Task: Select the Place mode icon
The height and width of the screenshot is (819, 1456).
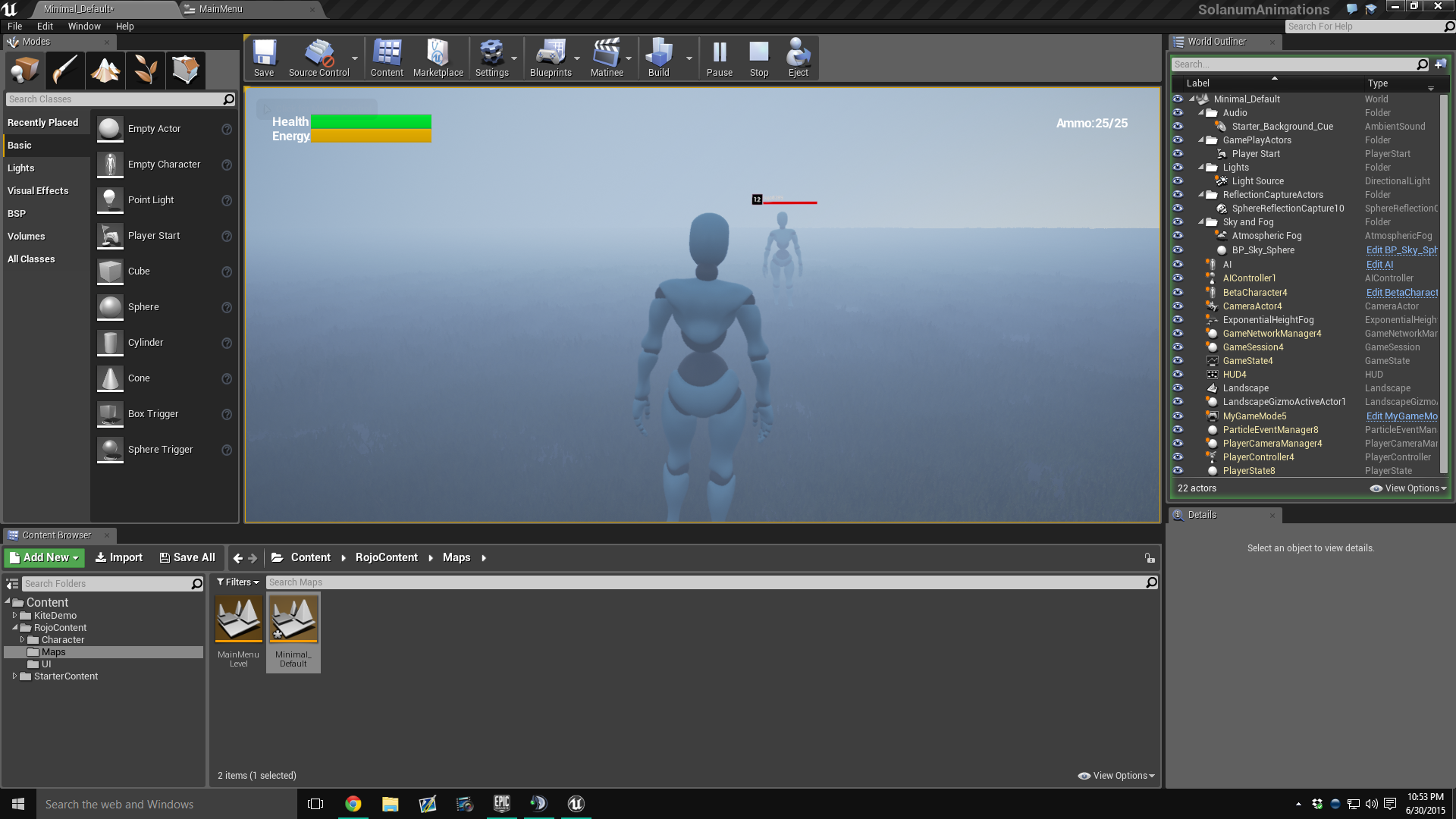Action: click(x=24, y=71)
